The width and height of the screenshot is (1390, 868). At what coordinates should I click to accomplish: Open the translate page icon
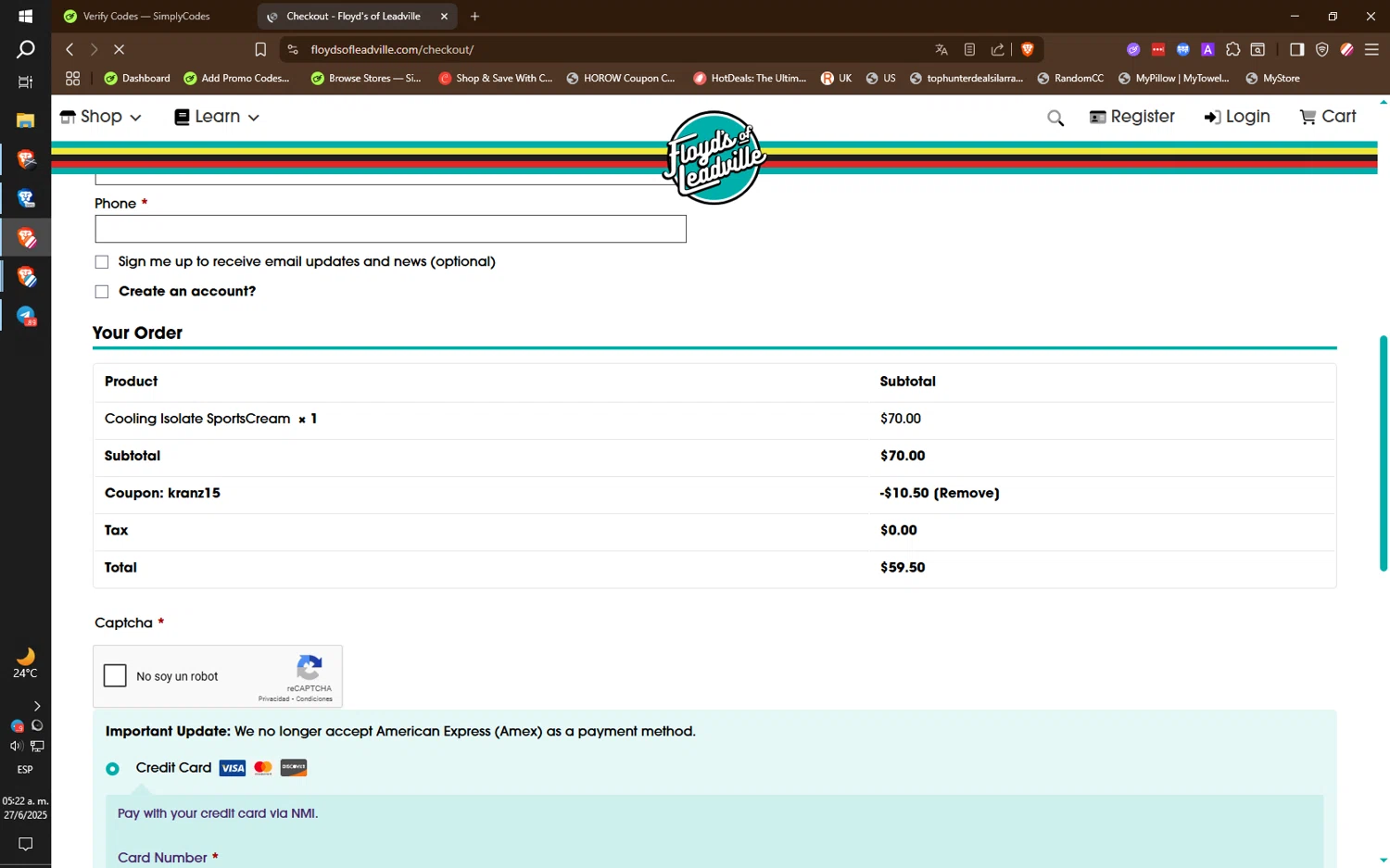click(x=941, y=50)
